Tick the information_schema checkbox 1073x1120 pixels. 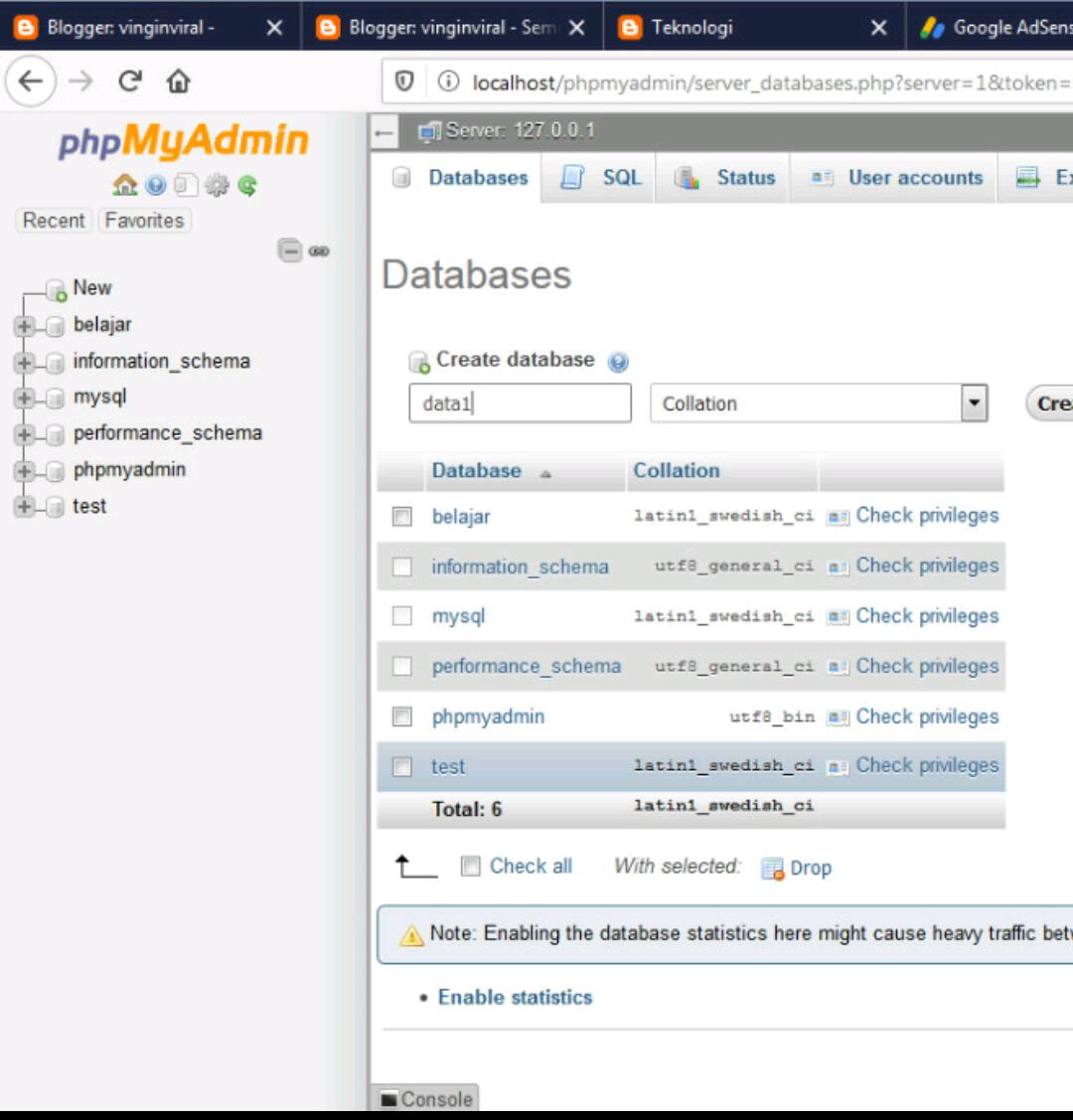point(402,566)
